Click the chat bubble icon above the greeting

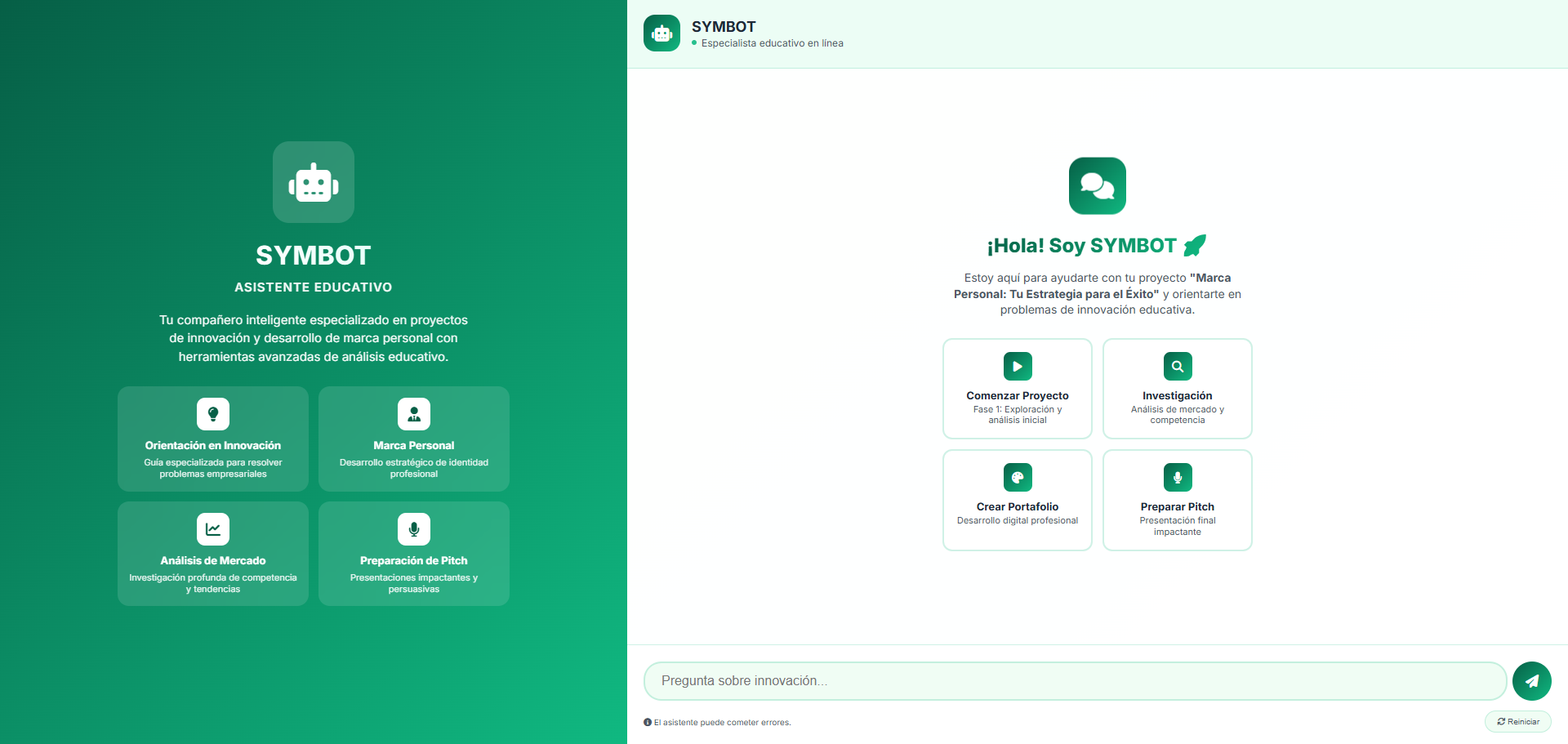[x=1097, y=185]
